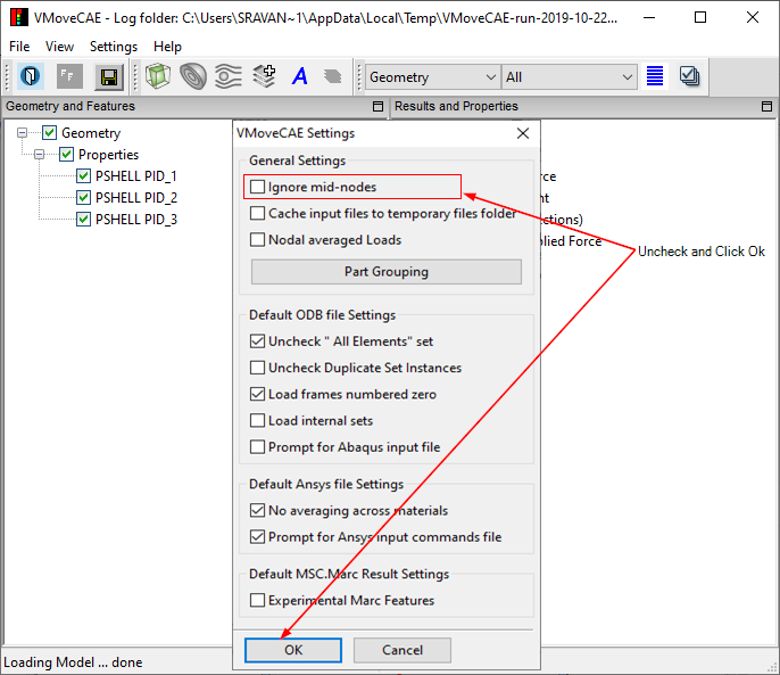Screen dimensions: 780x675
Task: Open the Settings menu
Action: point(113,46)
